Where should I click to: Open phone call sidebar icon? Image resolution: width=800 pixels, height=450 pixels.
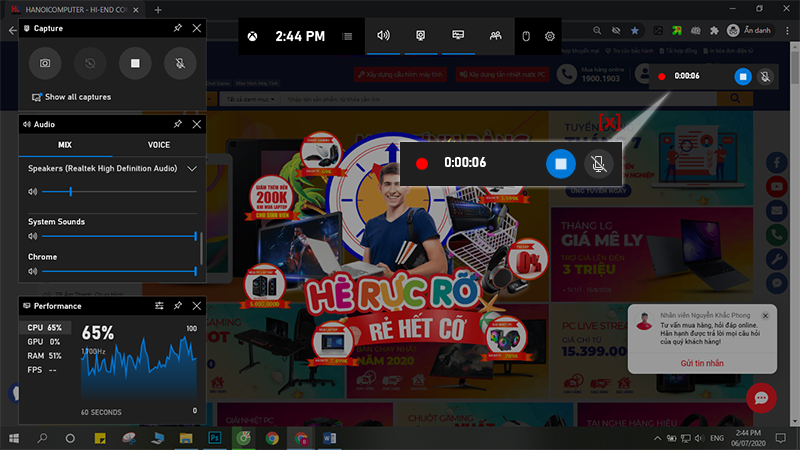pos(777,235)
